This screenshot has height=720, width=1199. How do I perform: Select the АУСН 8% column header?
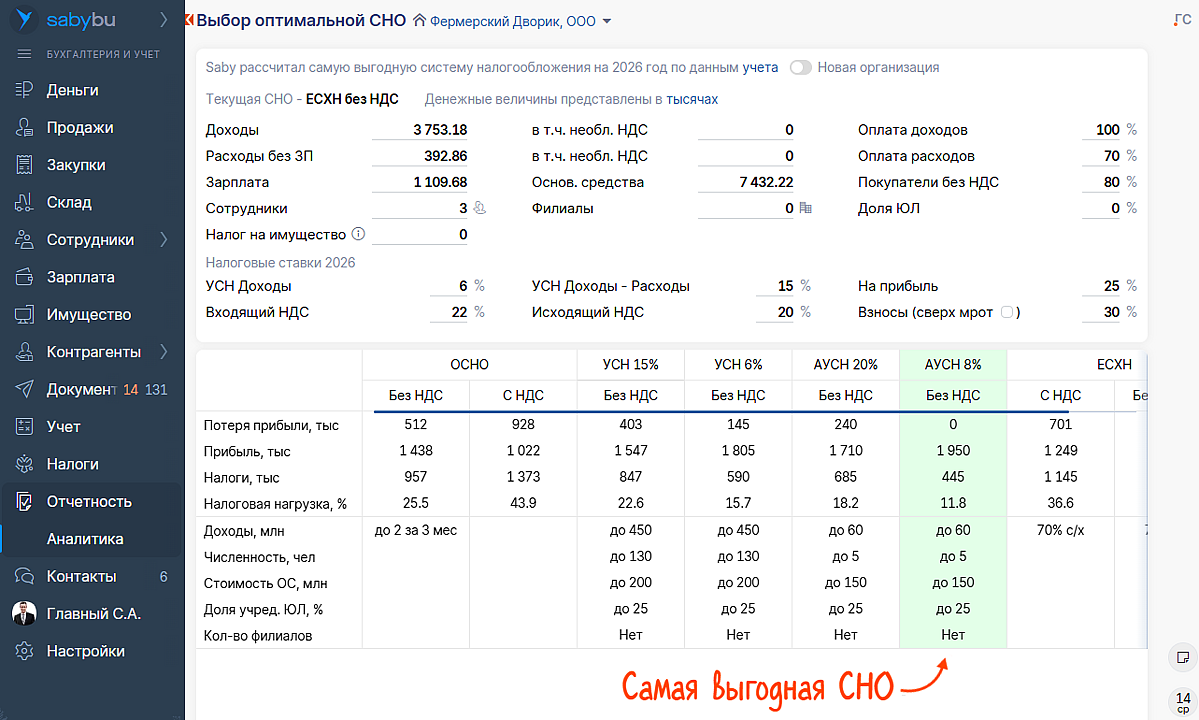coord(953,365)
